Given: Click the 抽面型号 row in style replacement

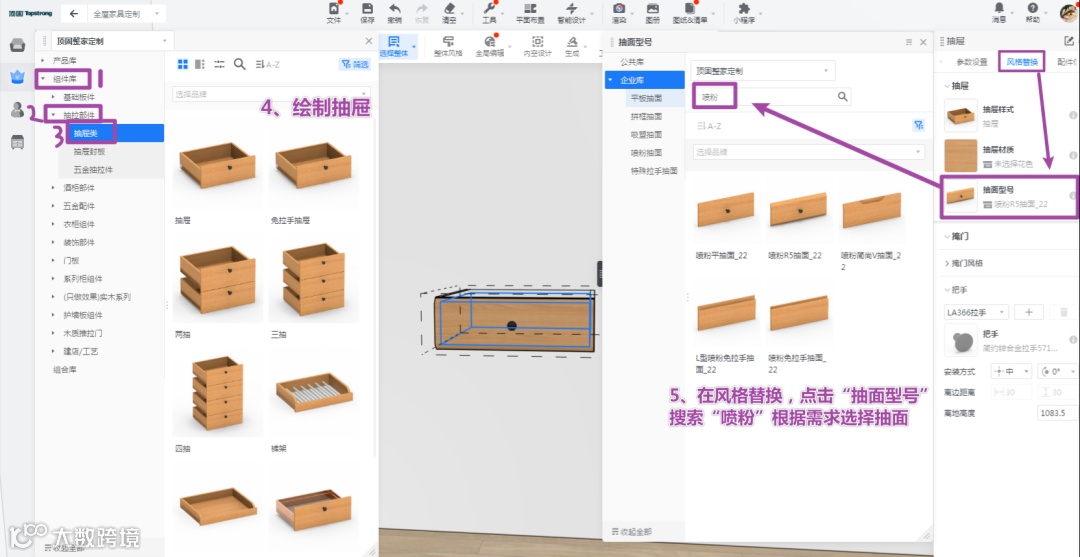Looking at the screenshot, I should coord(1008,196).
